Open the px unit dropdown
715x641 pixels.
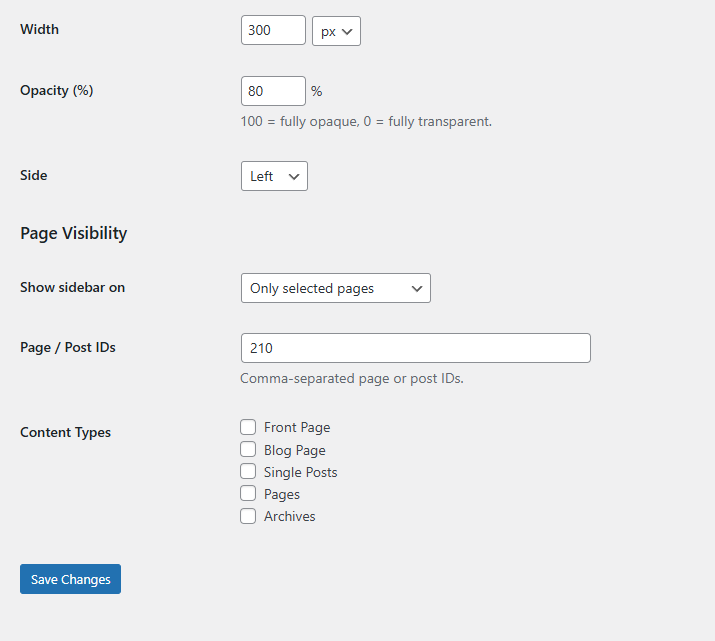[336, 31]
